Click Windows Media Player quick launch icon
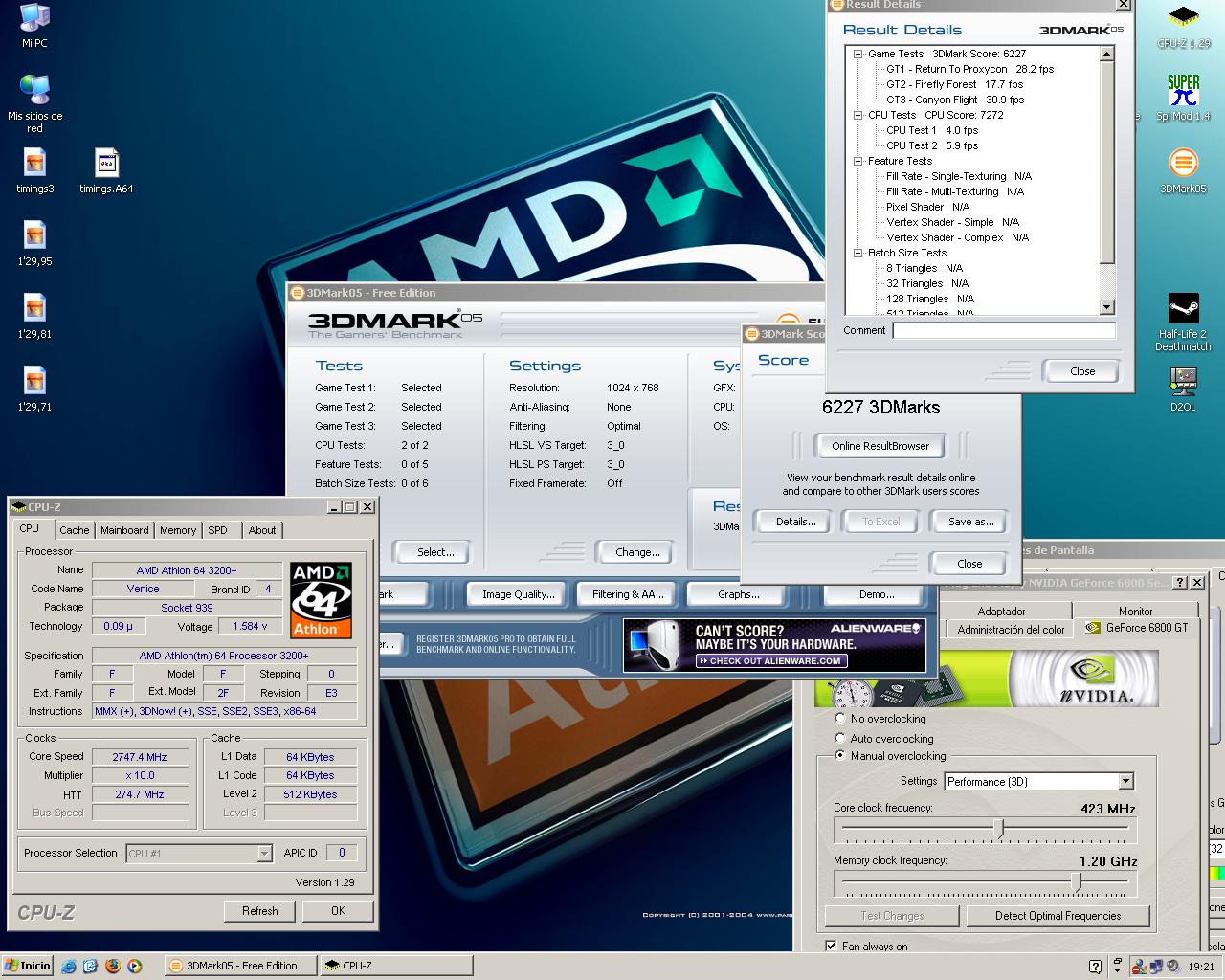This screenshot has width=1225, height=980. (134, 966)
